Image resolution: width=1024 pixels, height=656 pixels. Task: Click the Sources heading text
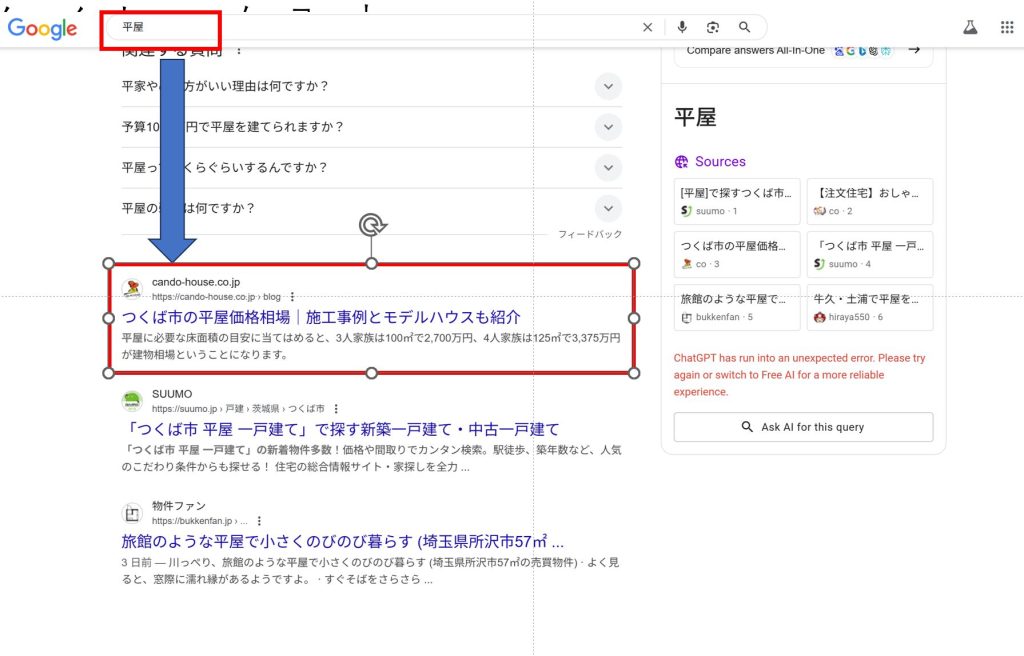(720, 161)
